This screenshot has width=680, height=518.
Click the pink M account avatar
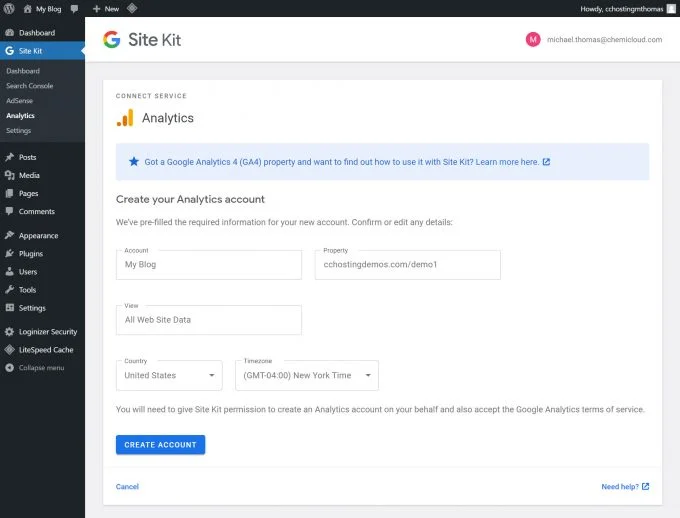pyautogui.click(x=533, y=39)
